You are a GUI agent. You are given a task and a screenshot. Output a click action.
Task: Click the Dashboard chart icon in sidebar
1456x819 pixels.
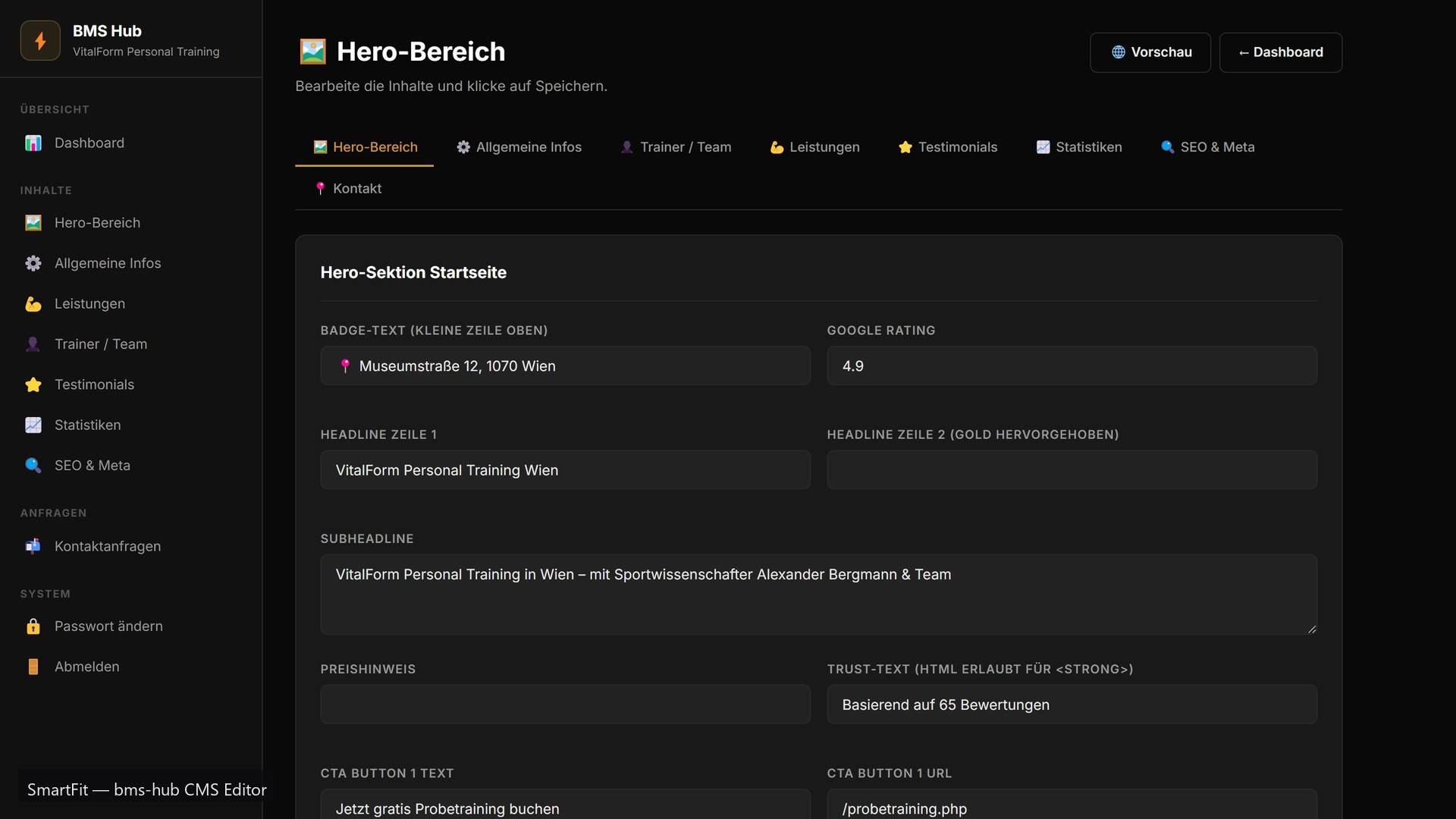click(x=33, y=143)
